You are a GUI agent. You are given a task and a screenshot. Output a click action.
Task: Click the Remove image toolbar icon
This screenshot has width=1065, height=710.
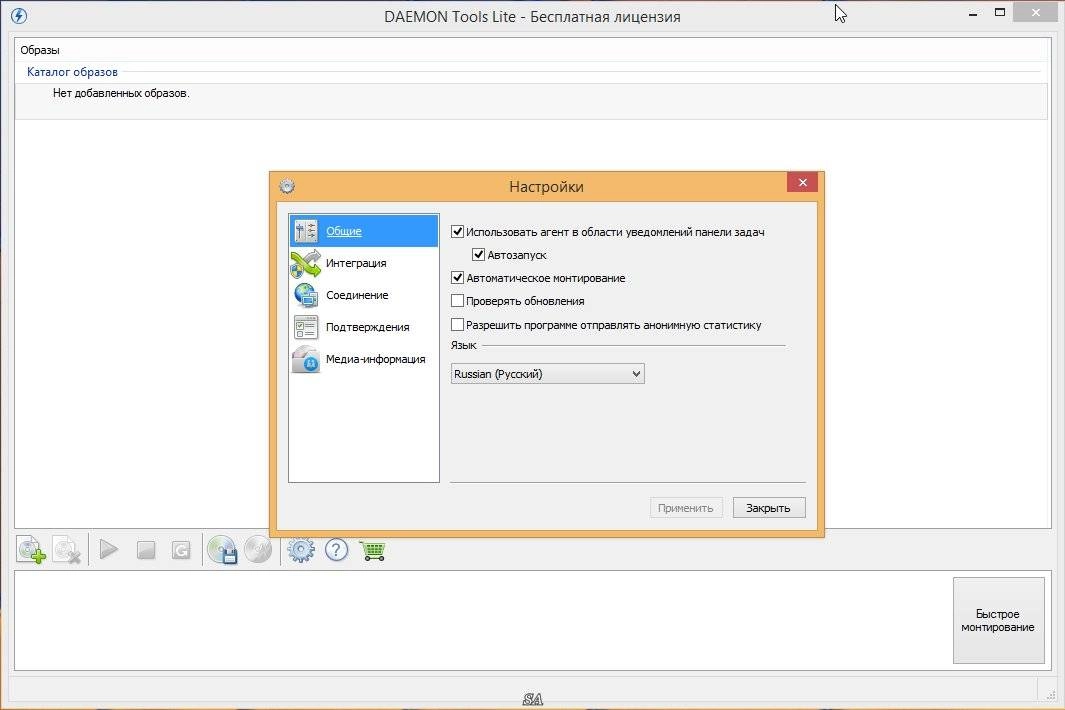[x=67, y=550]
